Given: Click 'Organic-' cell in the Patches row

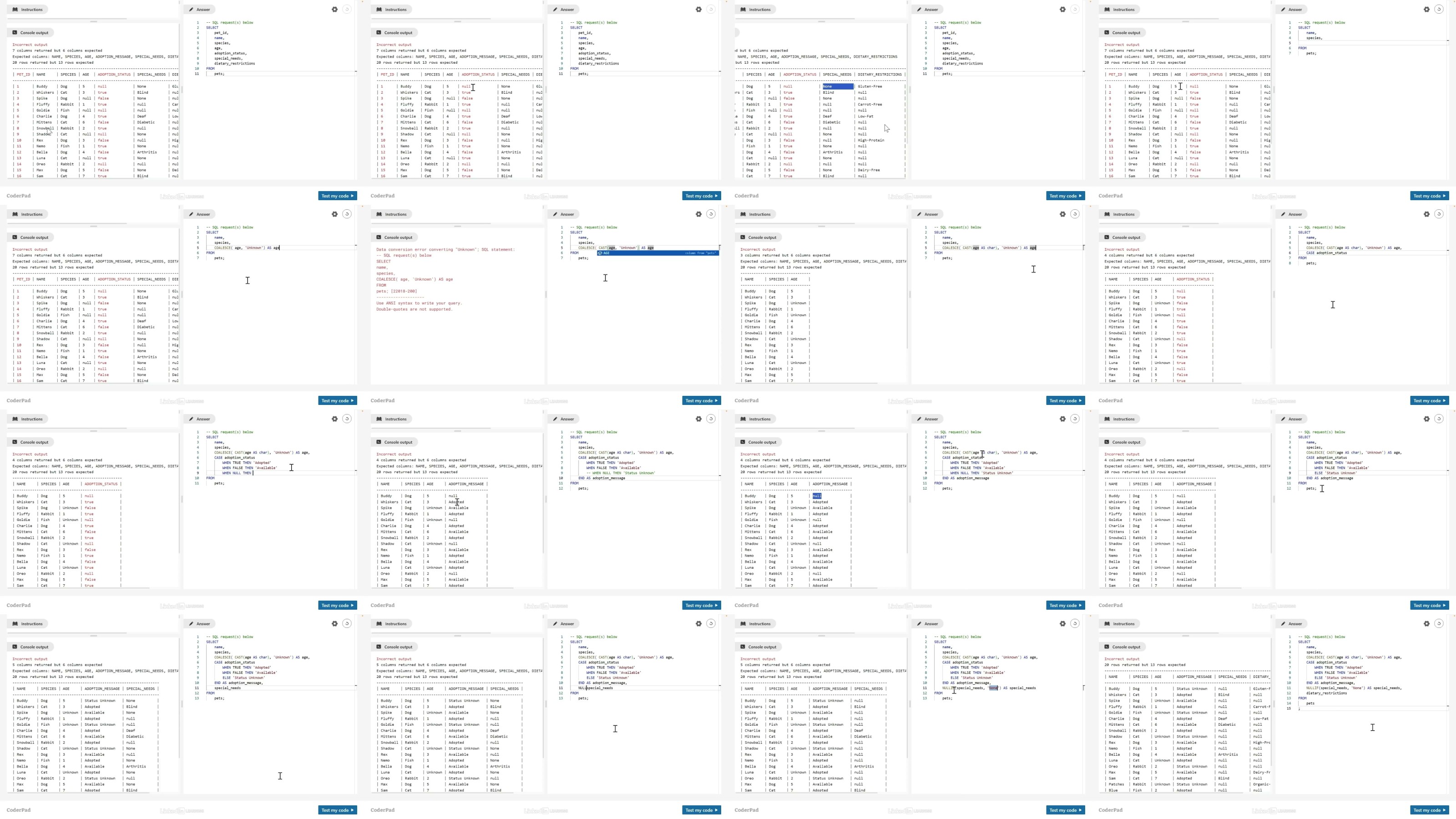Looking at the screenshot, I should coord(1262,784).
